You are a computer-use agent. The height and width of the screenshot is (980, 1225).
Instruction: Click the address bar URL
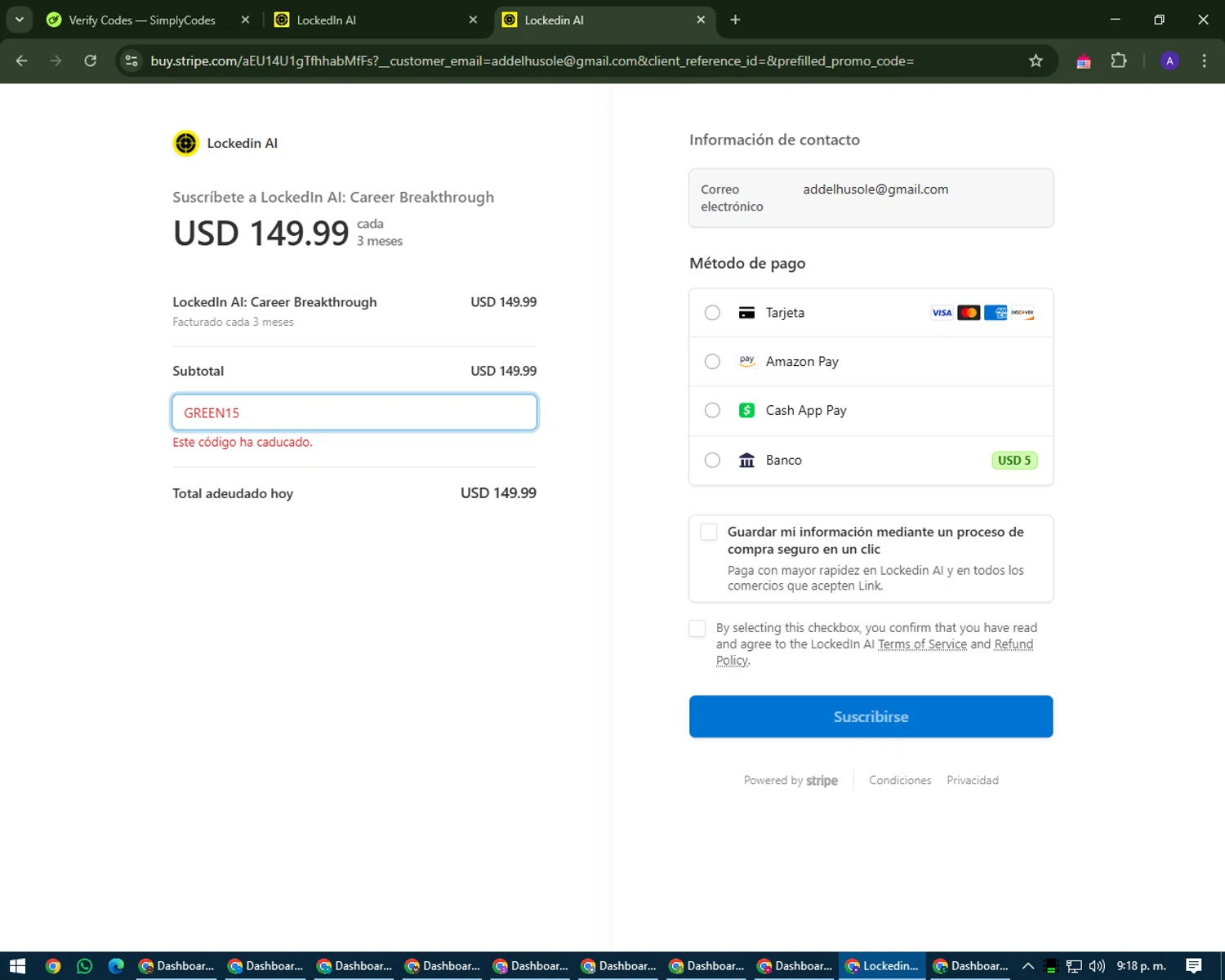(532, 61)
